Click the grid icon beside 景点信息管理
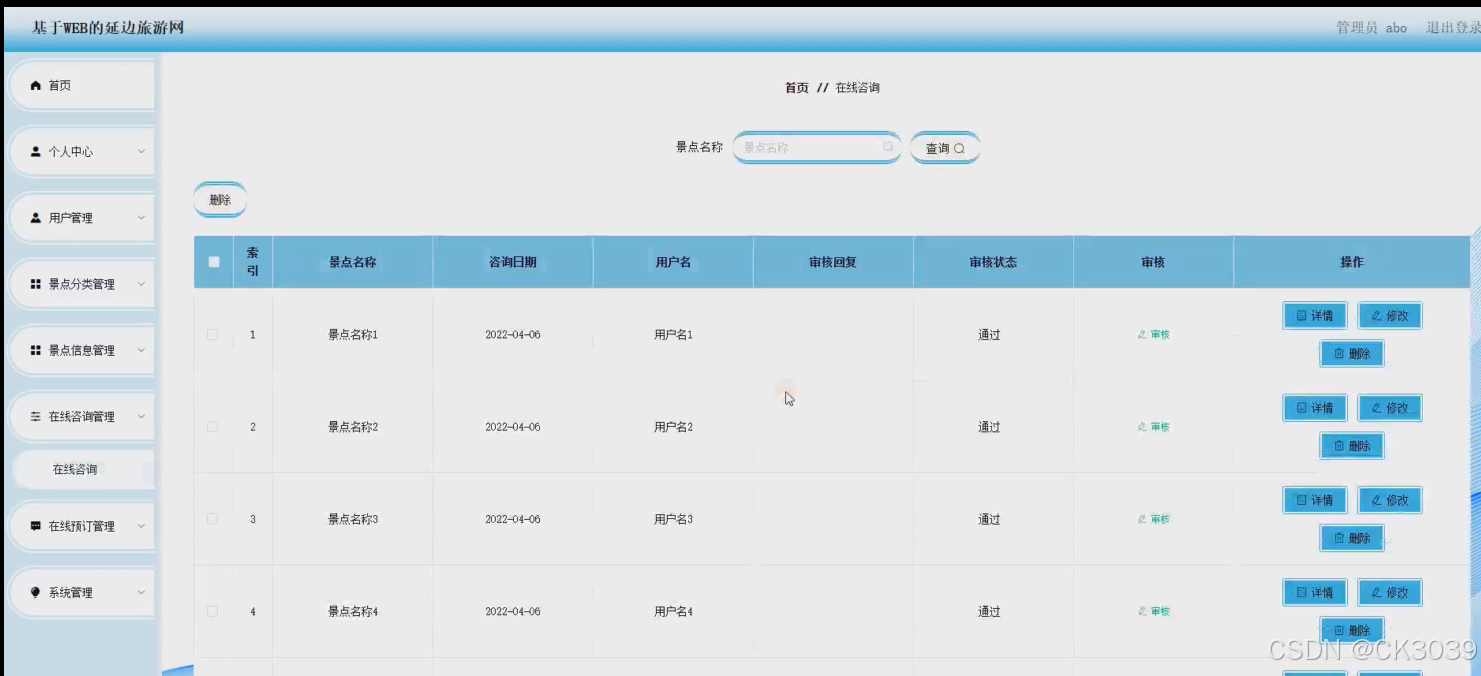Screen dimensions: 1481x676 point(36,350)
